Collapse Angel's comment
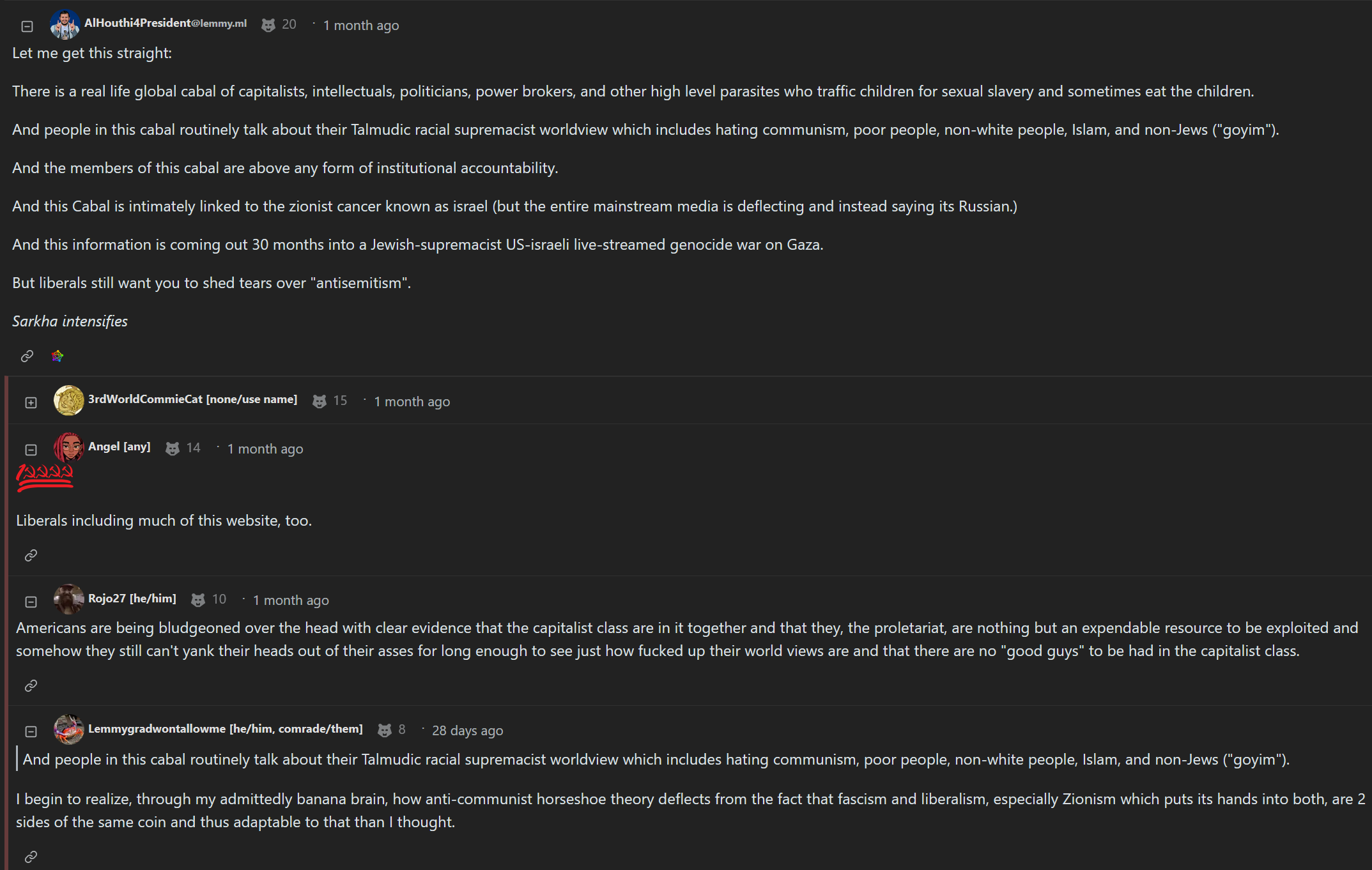The width and height of the screenshot is (1372, 870). (31, 450)
